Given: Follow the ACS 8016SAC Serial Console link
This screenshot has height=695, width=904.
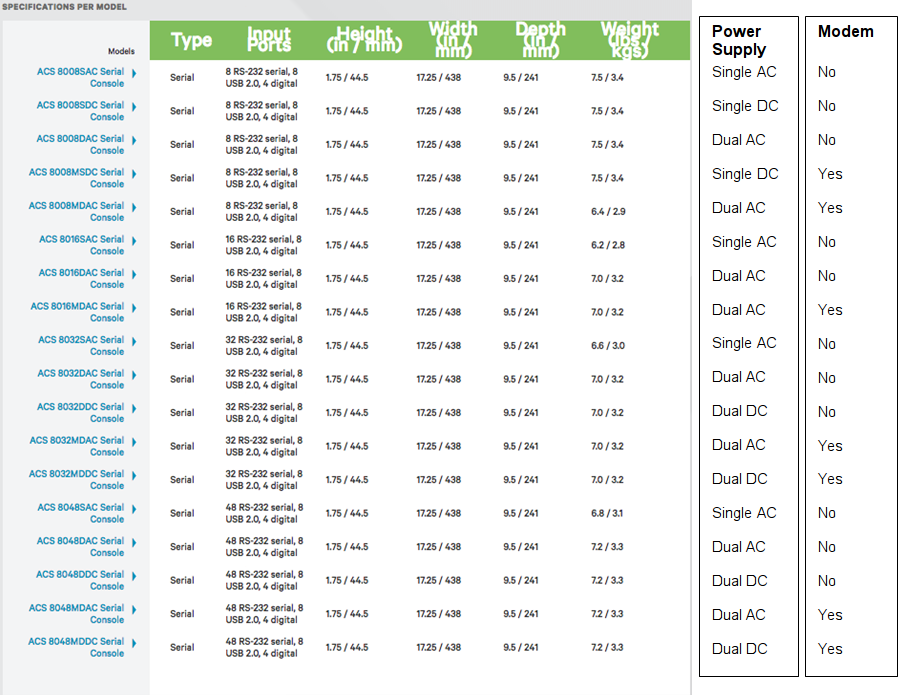Looking at the screenshot, I should (81, 245).
